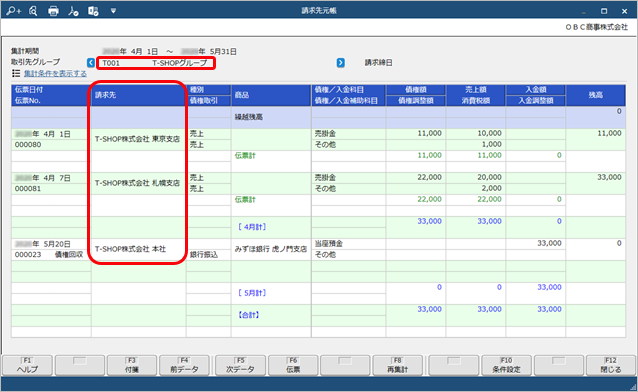Click T-SHOP株式会社 札幌支店 cell
Viewport: 638px width, 392px height.
pyautogui.click(x=137, y=183)
